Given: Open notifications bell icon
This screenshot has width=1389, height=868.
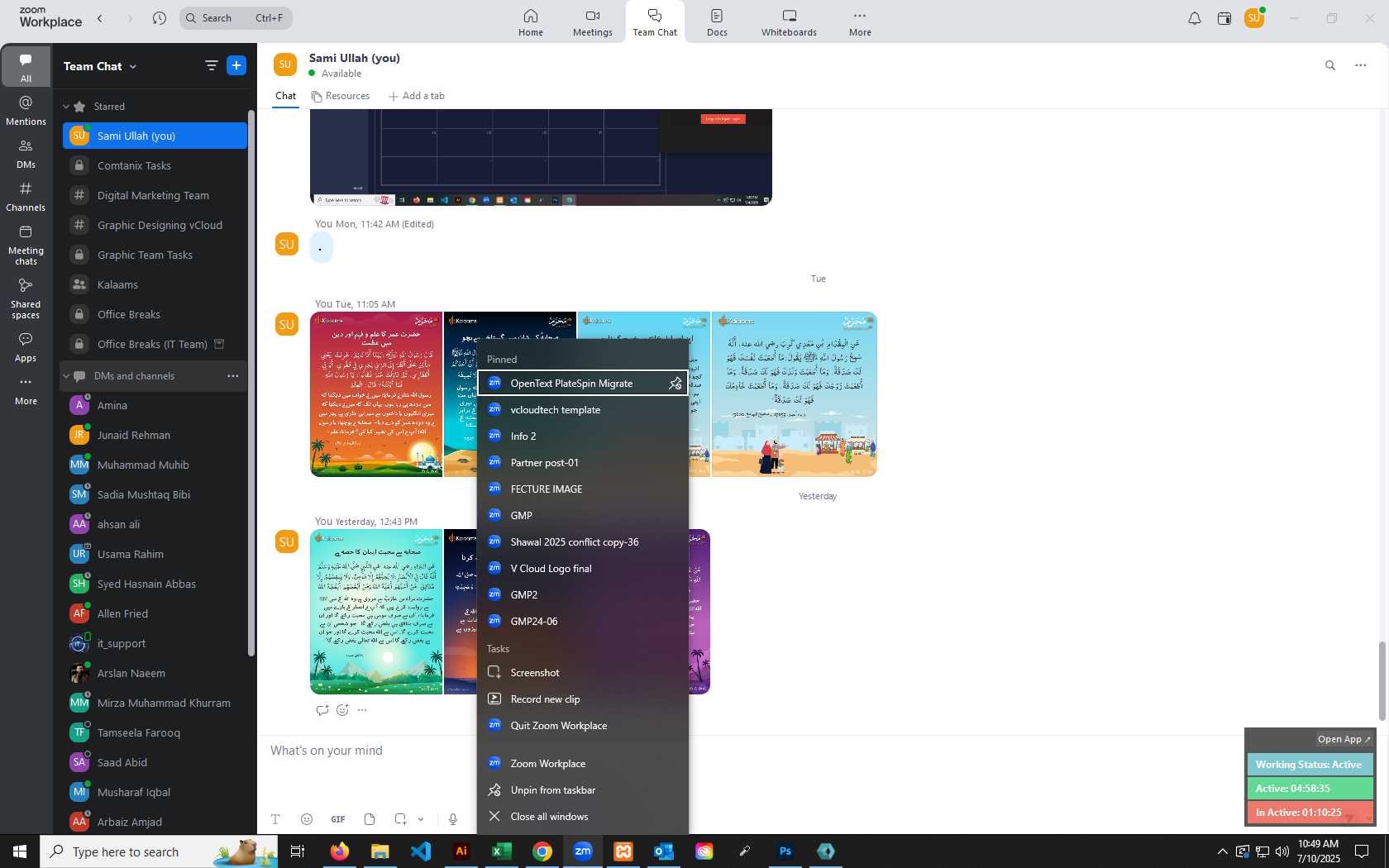Looking at the screenshot, I should pos(1195,18).
